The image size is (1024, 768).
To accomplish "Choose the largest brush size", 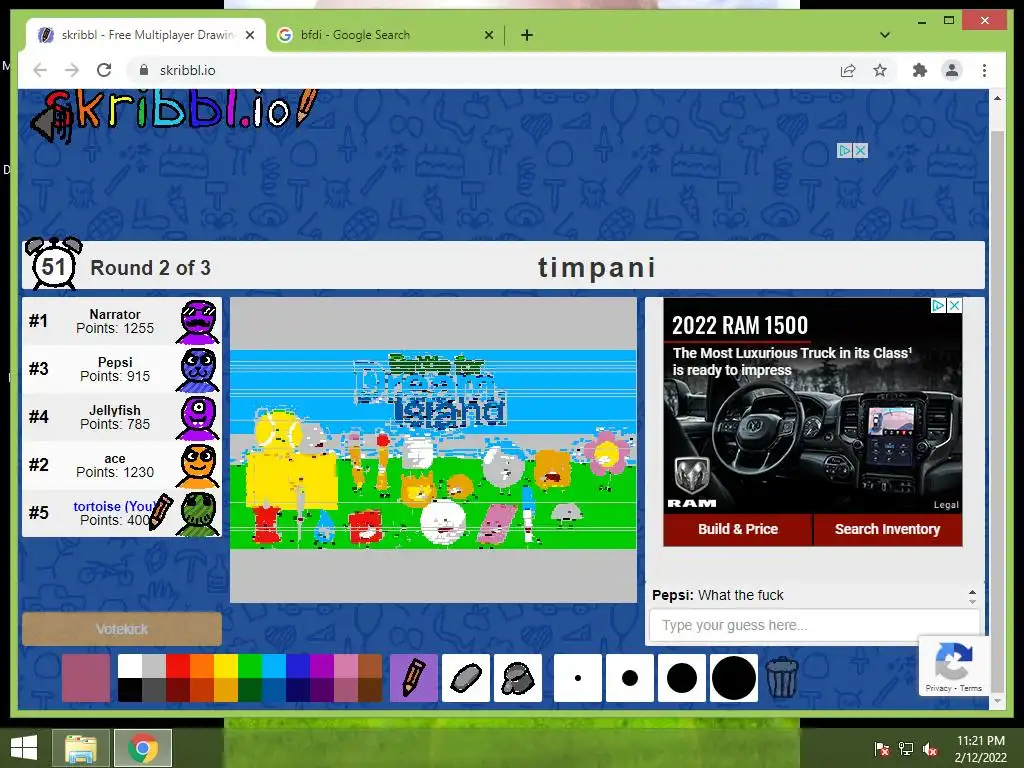I will click(x=734, y=678).
